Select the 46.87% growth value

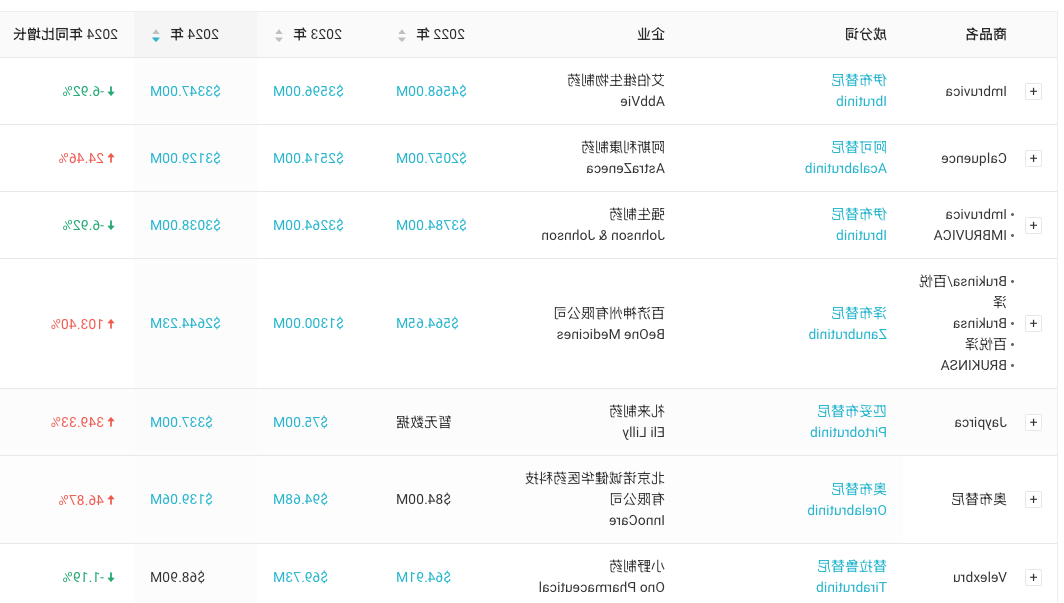tap(87, 500)
